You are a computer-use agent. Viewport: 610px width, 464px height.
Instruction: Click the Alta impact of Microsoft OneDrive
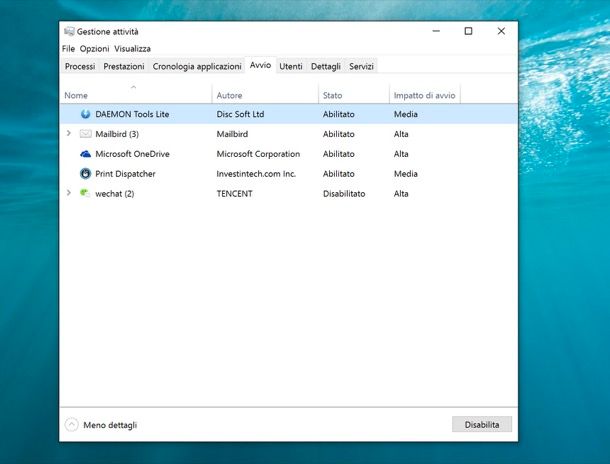(401, 154)
